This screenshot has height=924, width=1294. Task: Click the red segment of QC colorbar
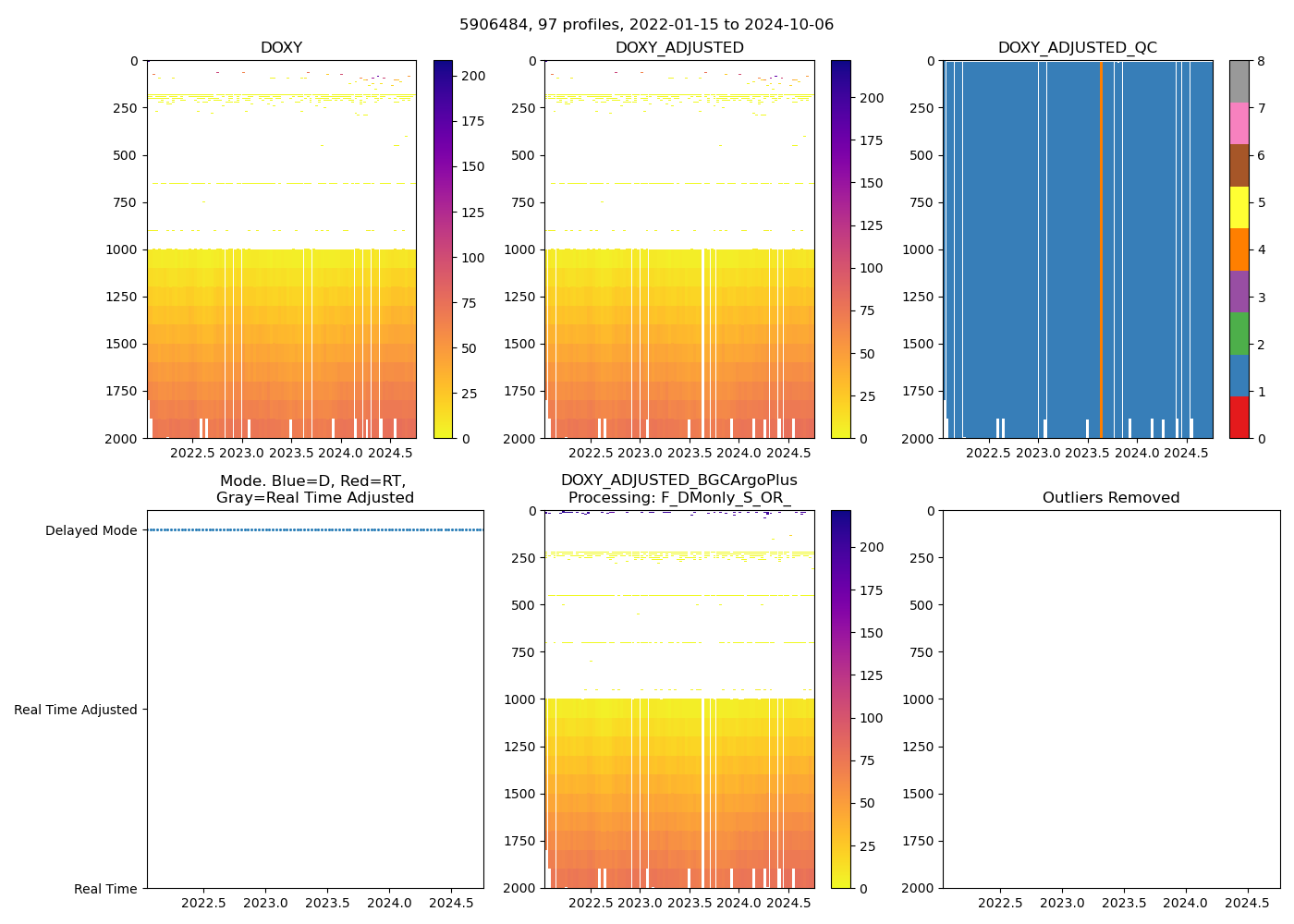[1239, 418]
